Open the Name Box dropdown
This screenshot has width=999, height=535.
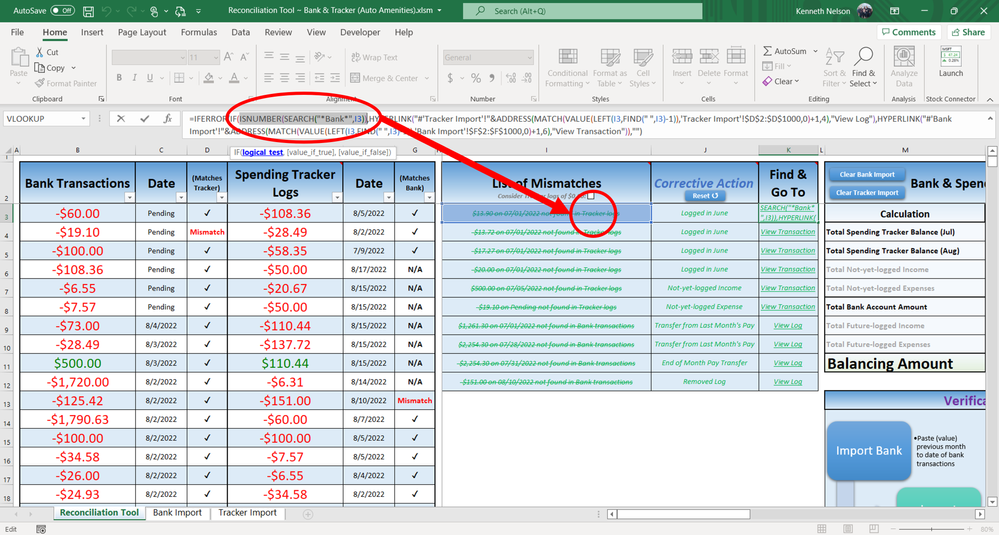(83, 118)
